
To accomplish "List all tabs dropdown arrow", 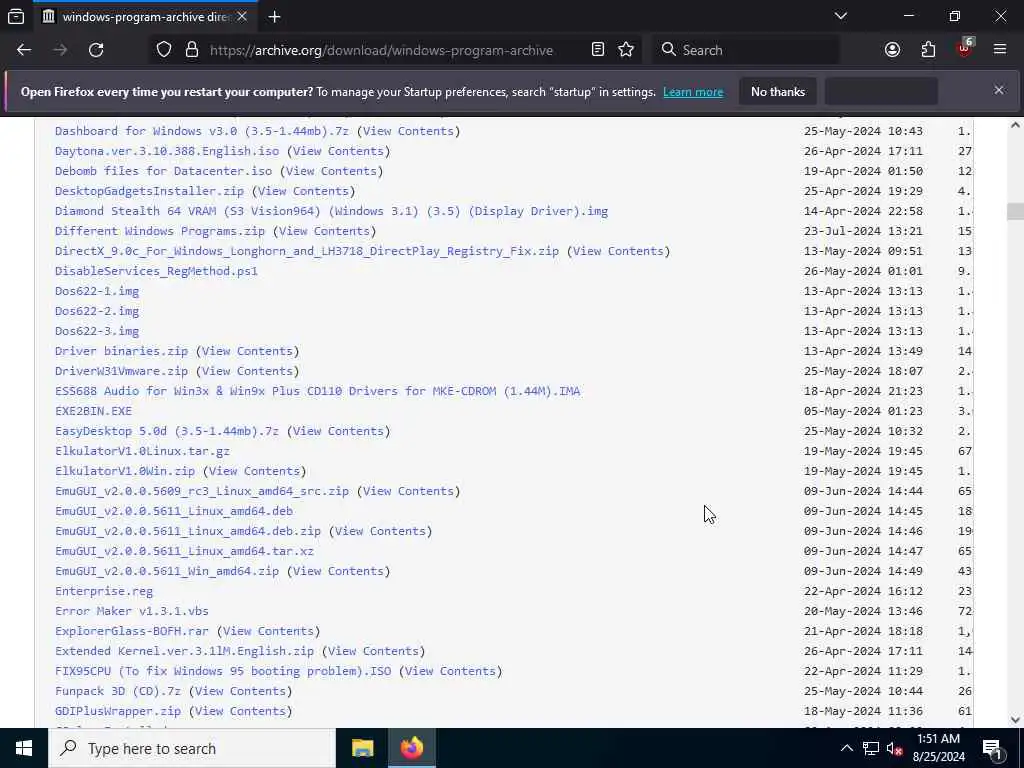I will pos(840,16).
